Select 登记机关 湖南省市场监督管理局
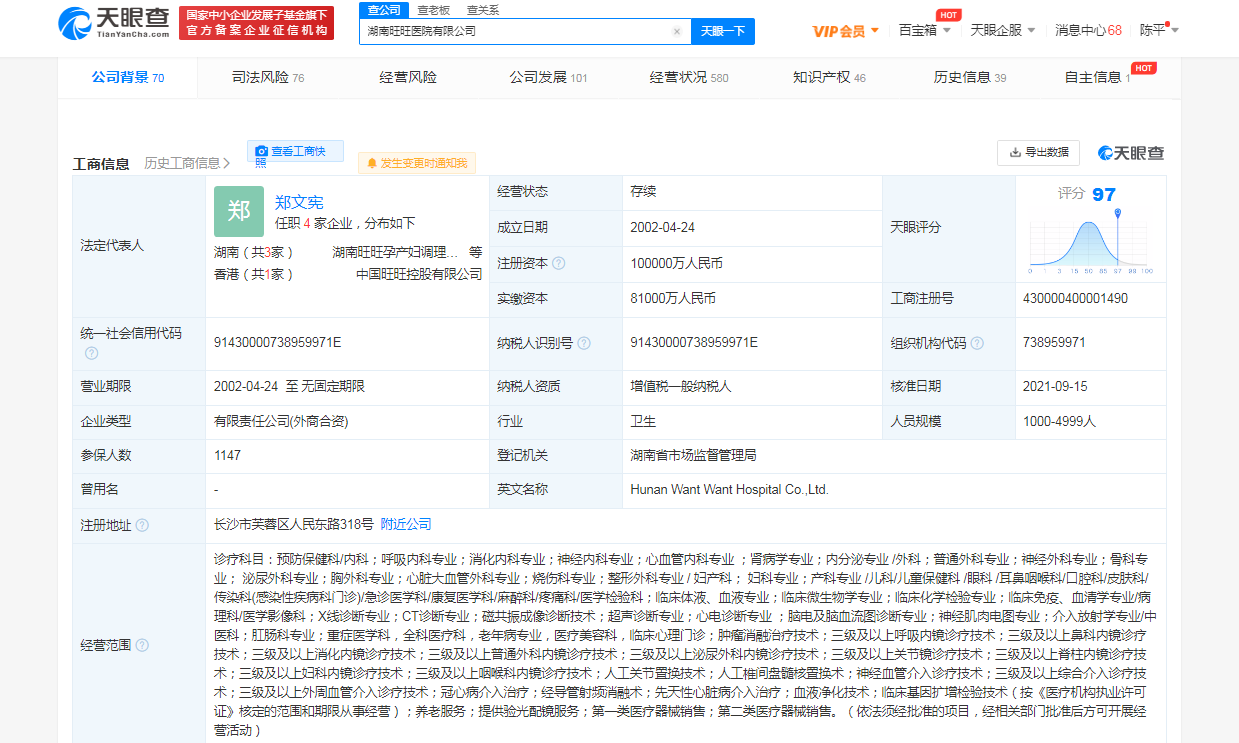Screen dimensions: 1239x743 click(693, 455)
